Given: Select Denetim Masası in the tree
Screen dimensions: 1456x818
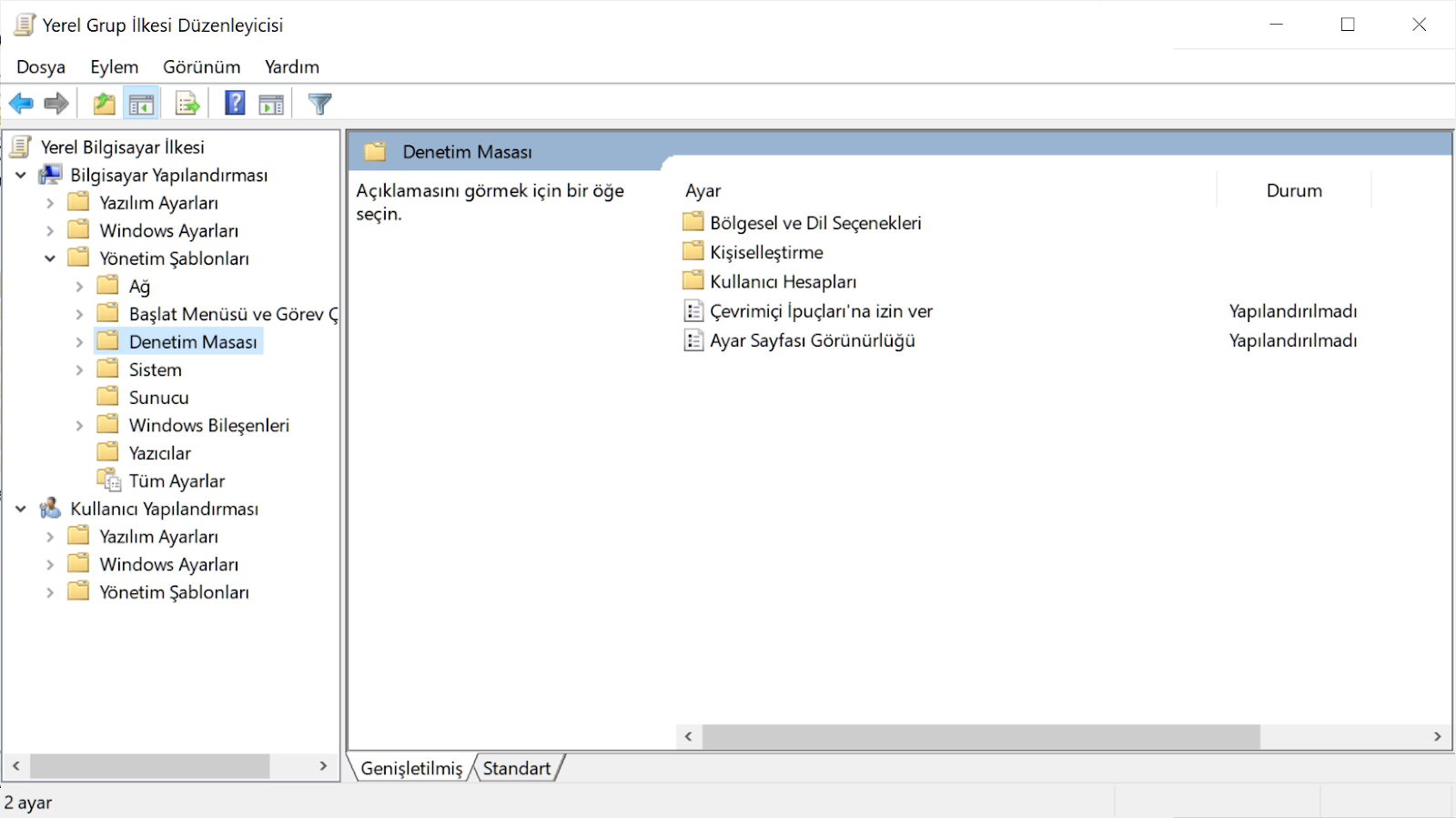Looking at the screenshot, I should [x=193, y=342].
